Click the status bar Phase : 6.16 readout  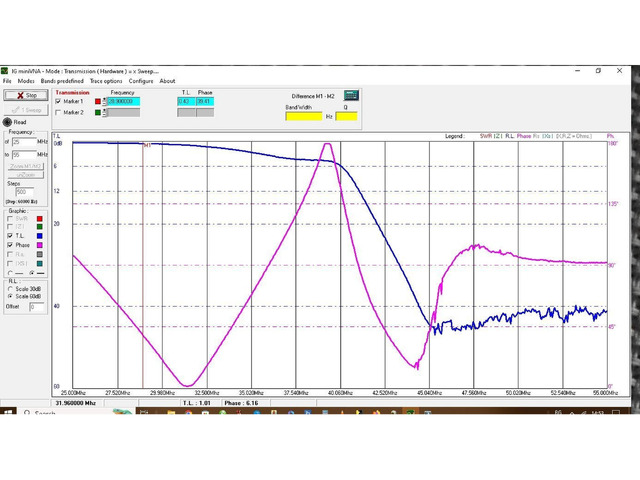click(241, 403)
